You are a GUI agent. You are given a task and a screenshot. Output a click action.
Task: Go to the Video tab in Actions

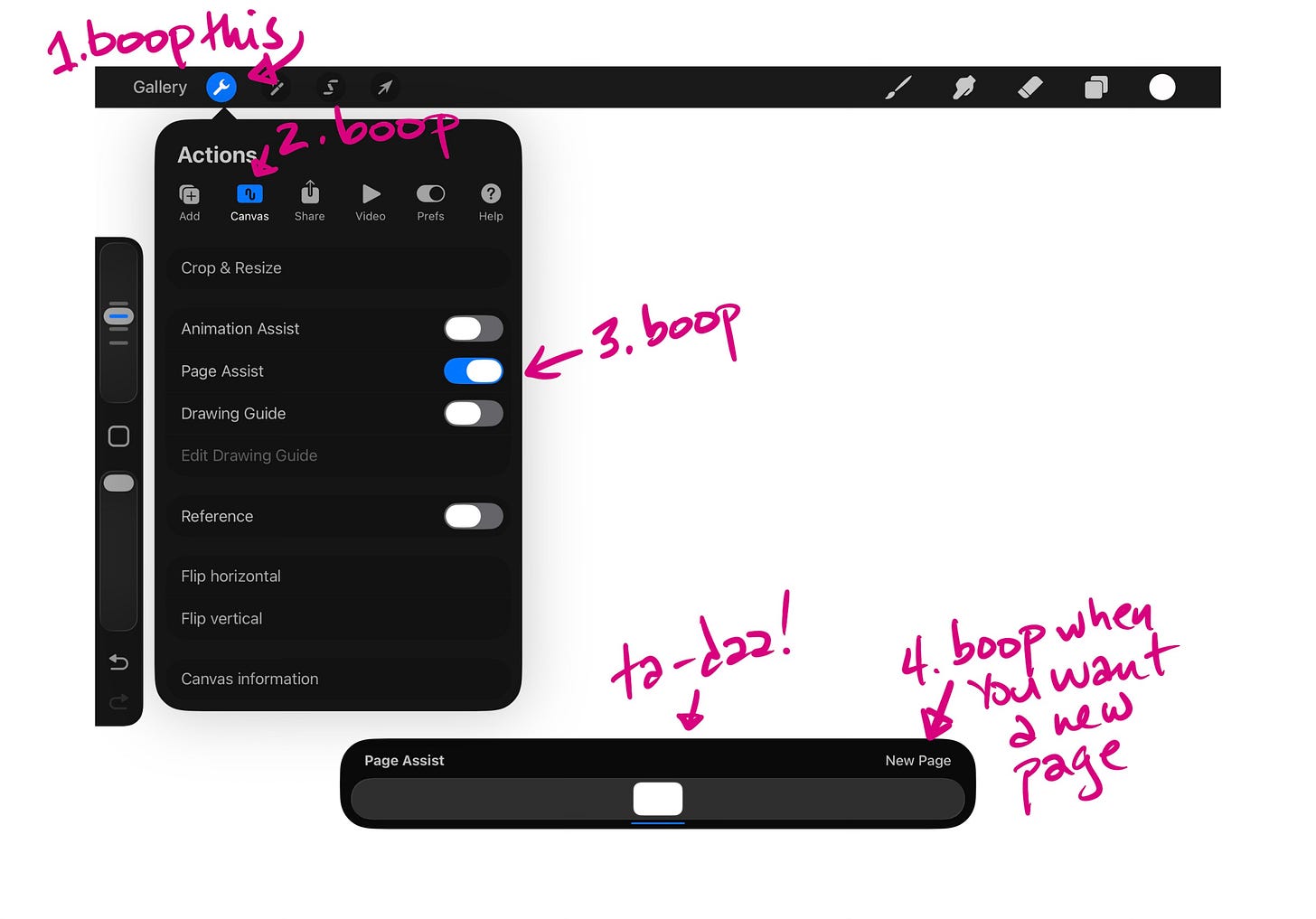(371, 202)
